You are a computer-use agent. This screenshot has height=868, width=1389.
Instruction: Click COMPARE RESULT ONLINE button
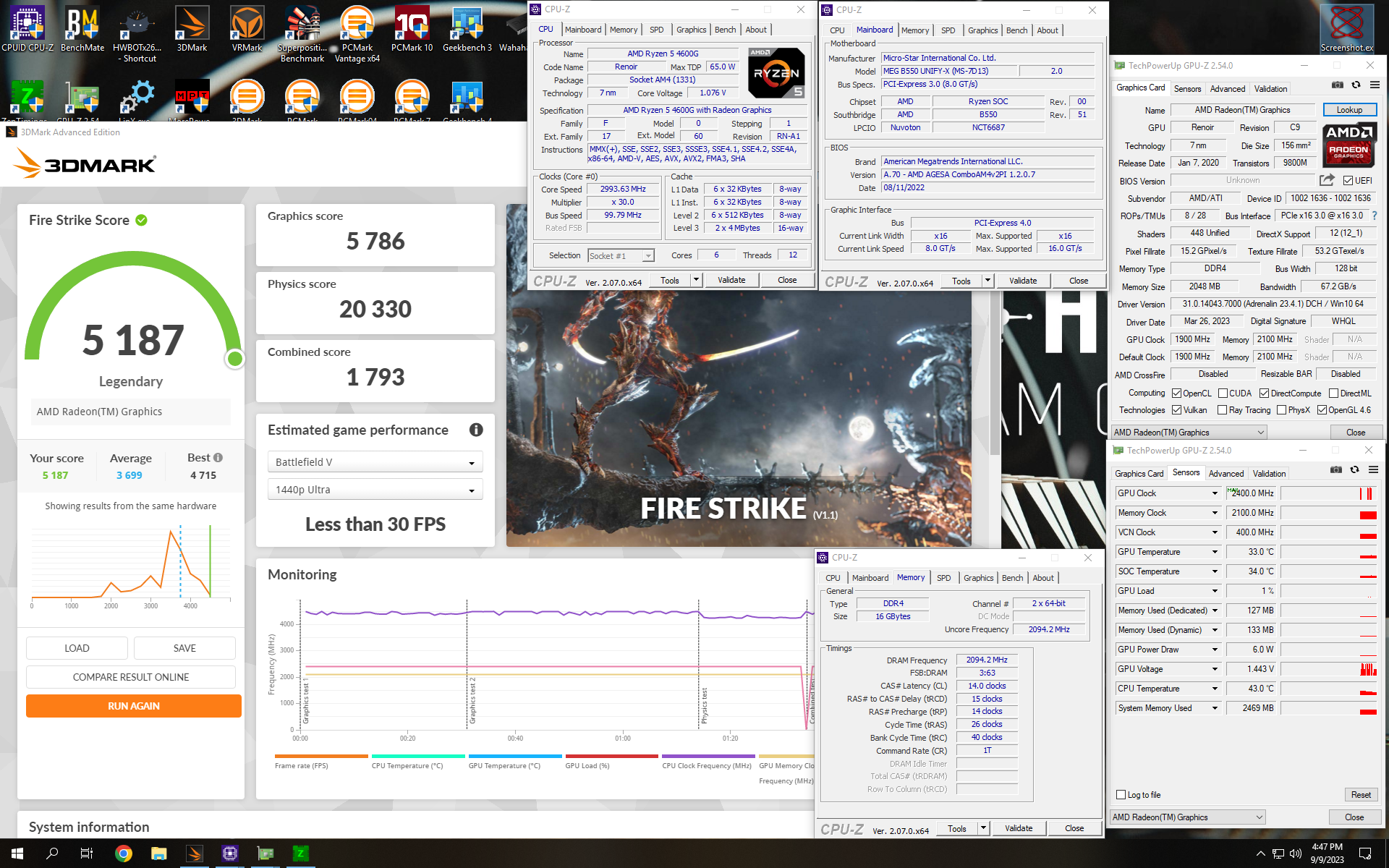pos(131,677)
